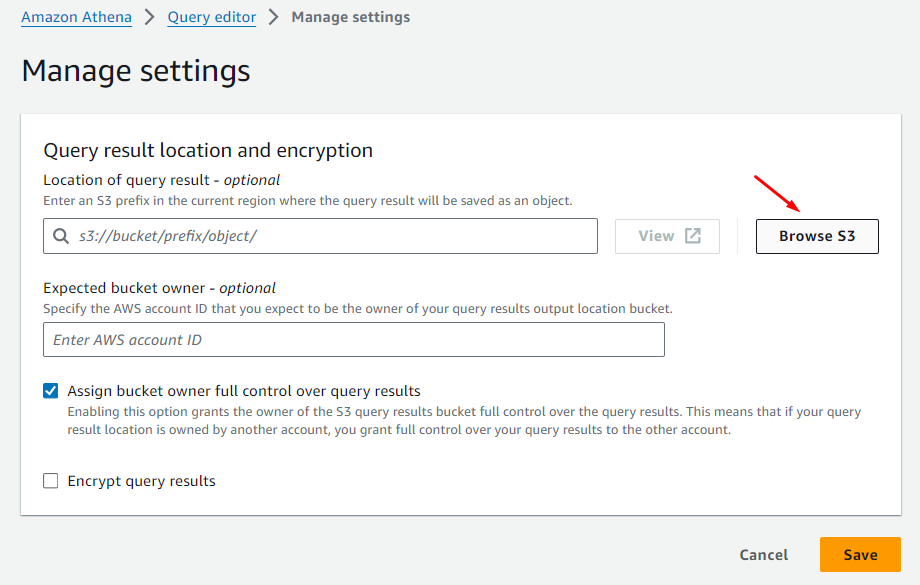Click the View button
The image size is (920, 585).
(x=667, y=236)
